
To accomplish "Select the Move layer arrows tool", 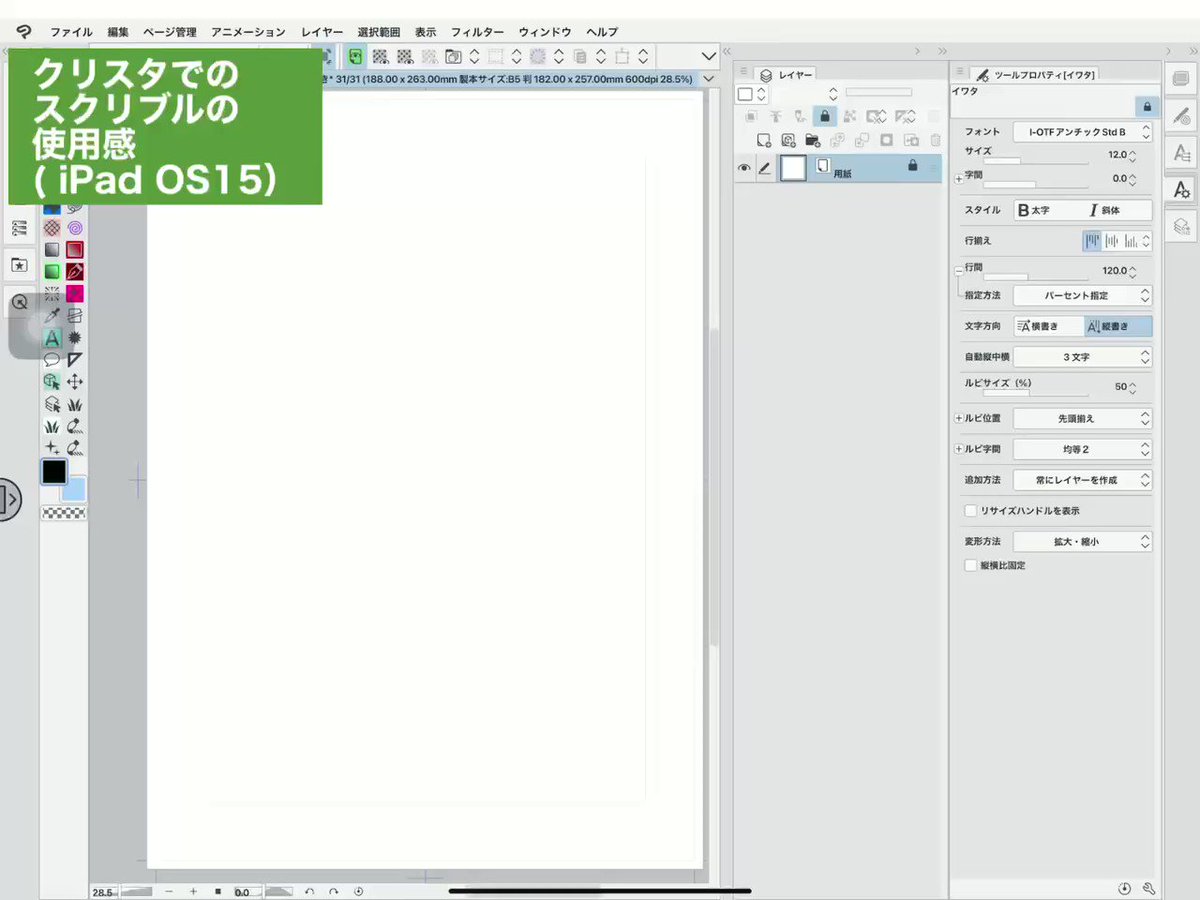I will (75, 382).
